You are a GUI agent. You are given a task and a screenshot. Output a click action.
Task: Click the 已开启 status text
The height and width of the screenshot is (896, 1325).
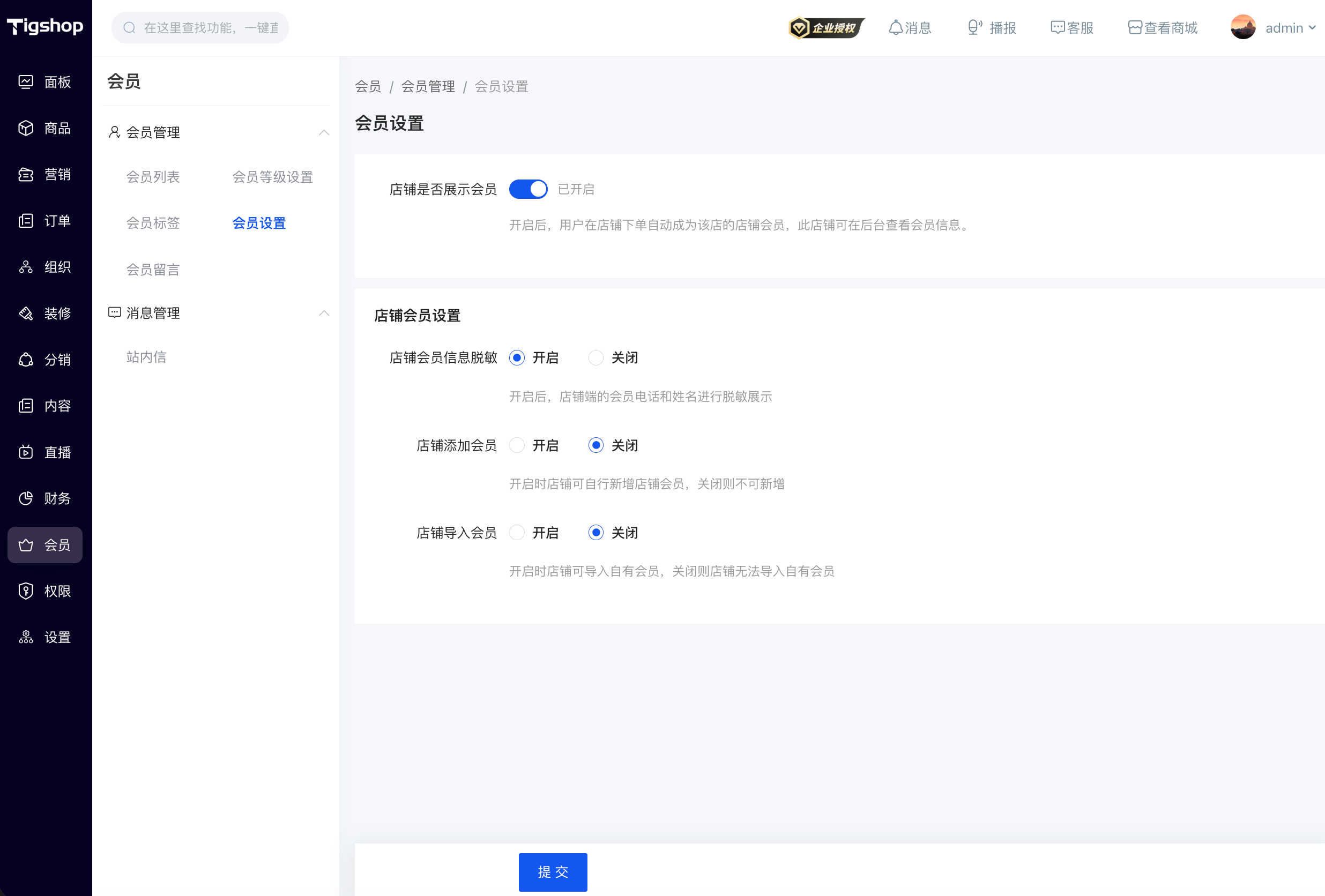tap(576, 189)
